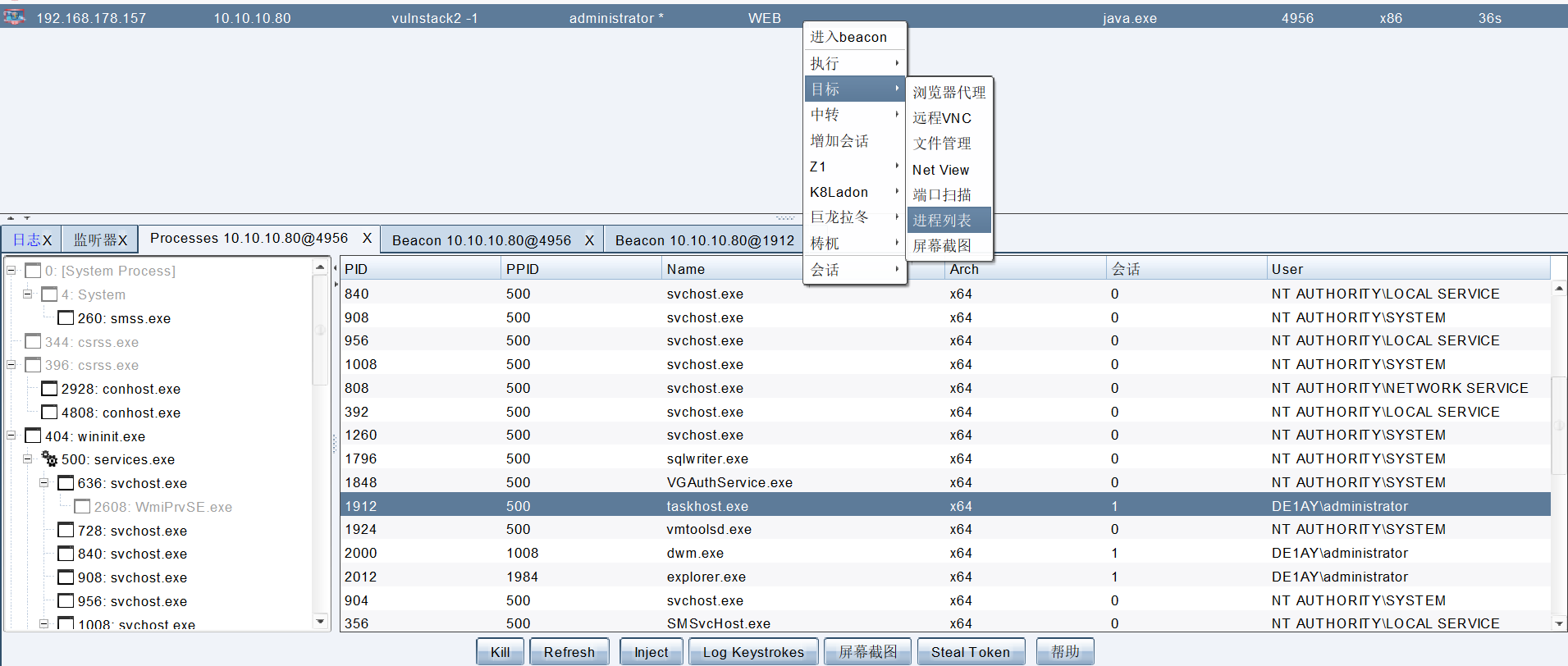Screen dimensions: 1568x666
Task: Click the process icon beside 840: svchost.exe tree entry
Action: pyautogui.click(x=66, y=554)
